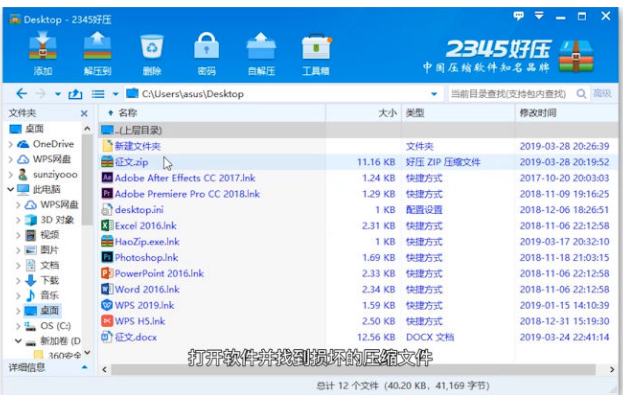Open the title bar menu dropdown icon
The width and height of the screenshot is (623, 405).
[539, 16]
